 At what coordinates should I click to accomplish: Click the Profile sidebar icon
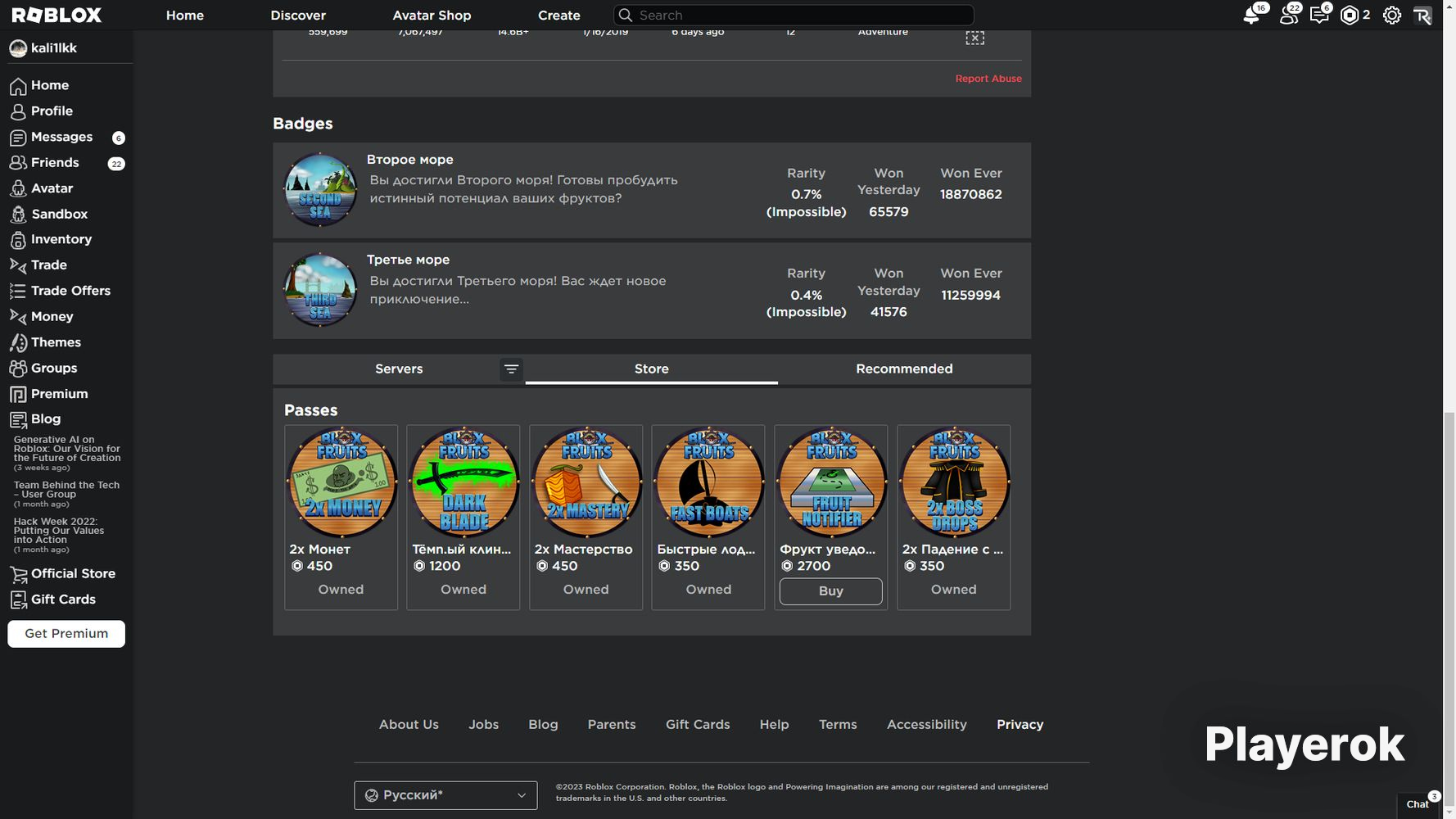(x=18, y=111)
